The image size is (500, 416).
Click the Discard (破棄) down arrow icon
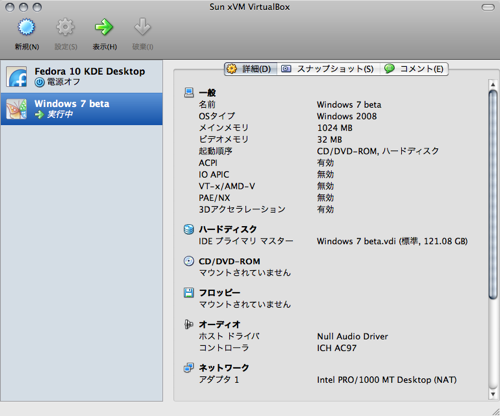(x=143, y=27)
